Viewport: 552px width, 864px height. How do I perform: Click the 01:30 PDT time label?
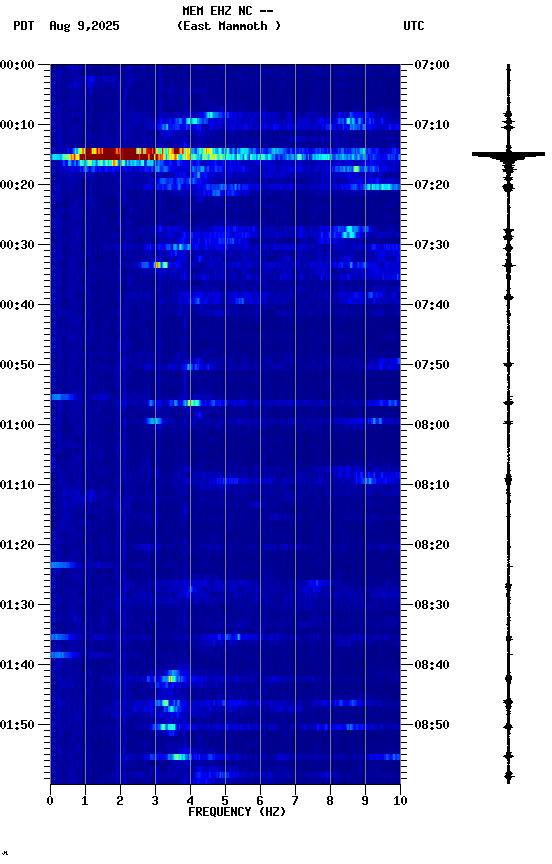point(17,605)
